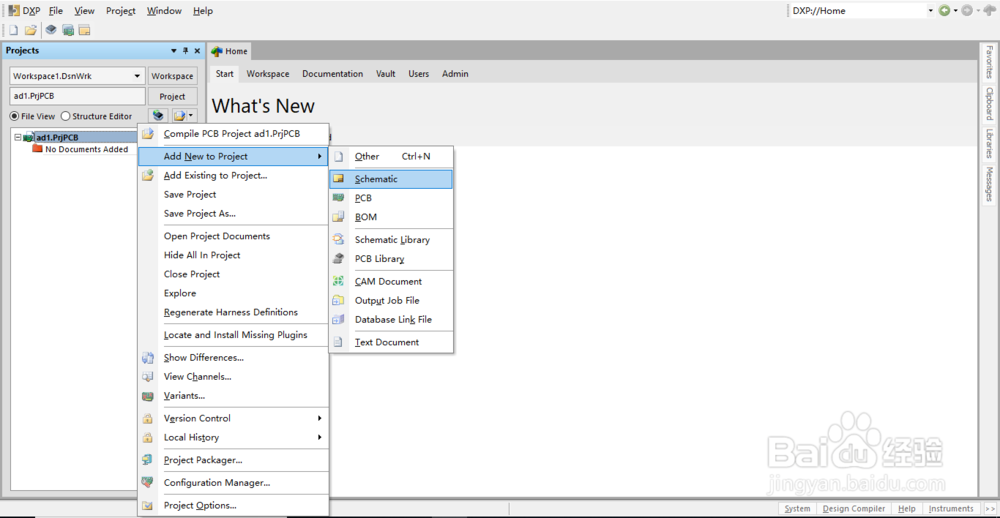This screenshot has width=1000, height=518.
Task: Switch to the Vault tab
Action: tap(386, 74)
